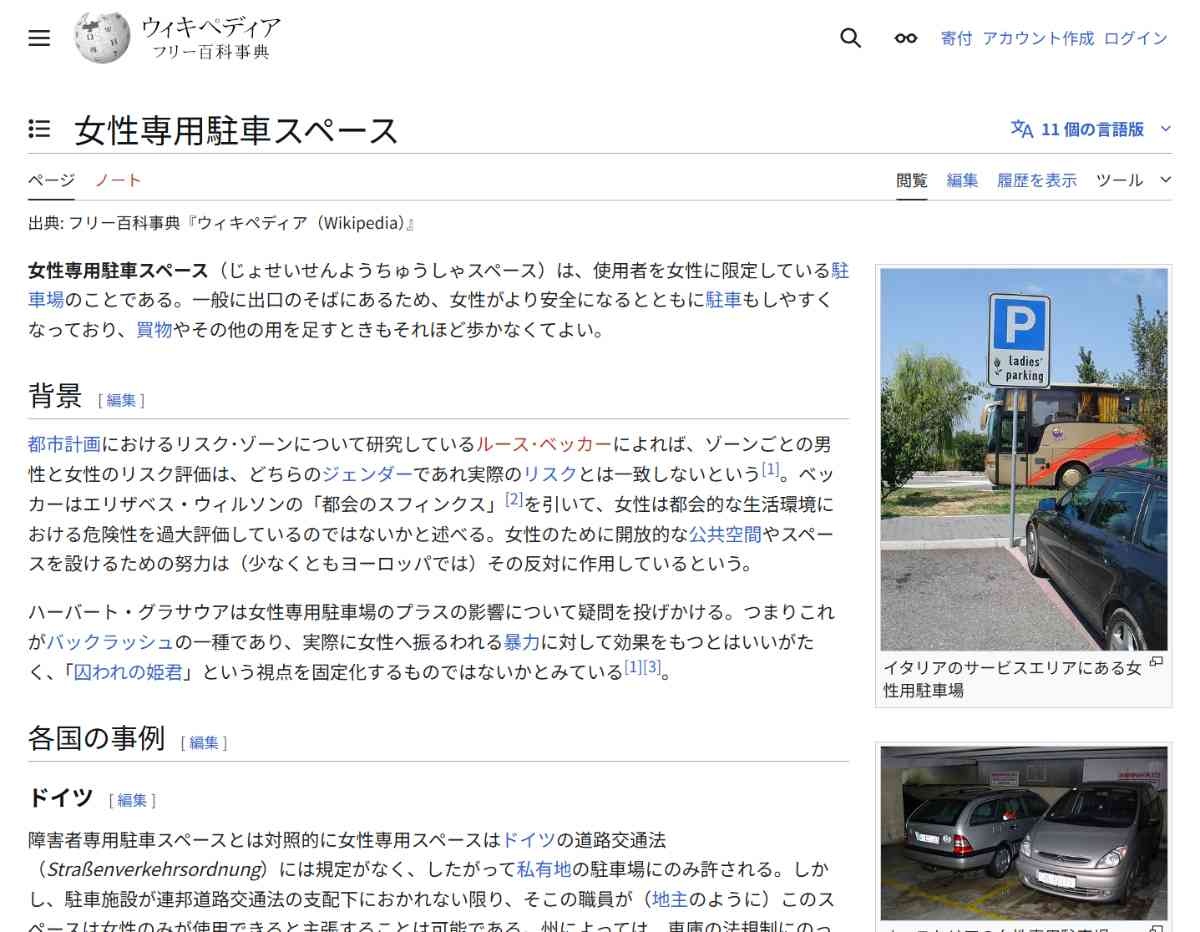Open the ladies' parking sign photo
The image size is (1200, 932).
(x=1023, y=459)
